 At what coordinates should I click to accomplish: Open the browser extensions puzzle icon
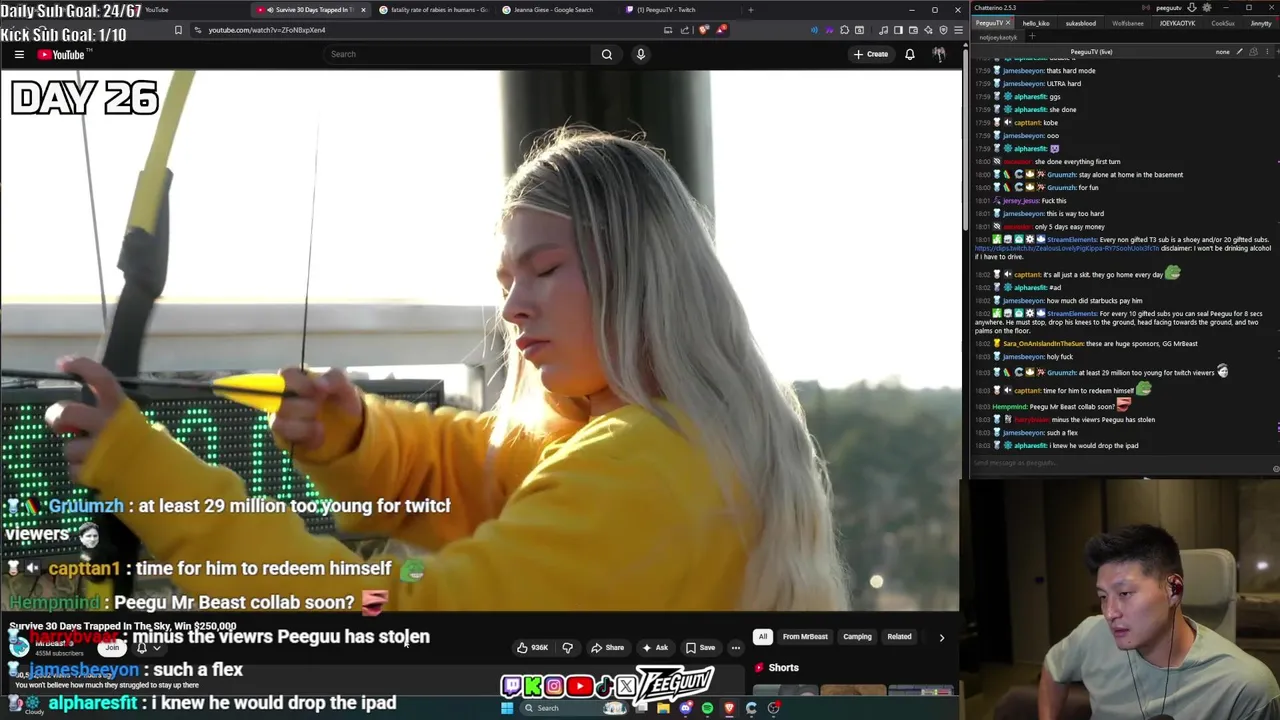pyautogui.click(x=845, y=30)
